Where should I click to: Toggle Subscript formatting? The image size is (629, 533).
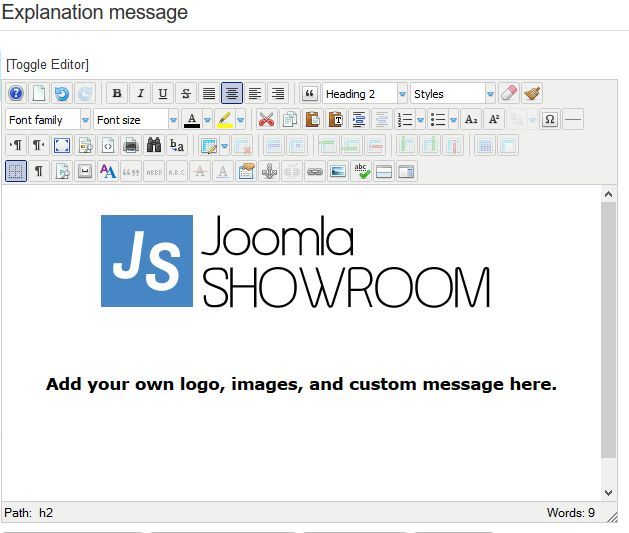pos(471,120)
